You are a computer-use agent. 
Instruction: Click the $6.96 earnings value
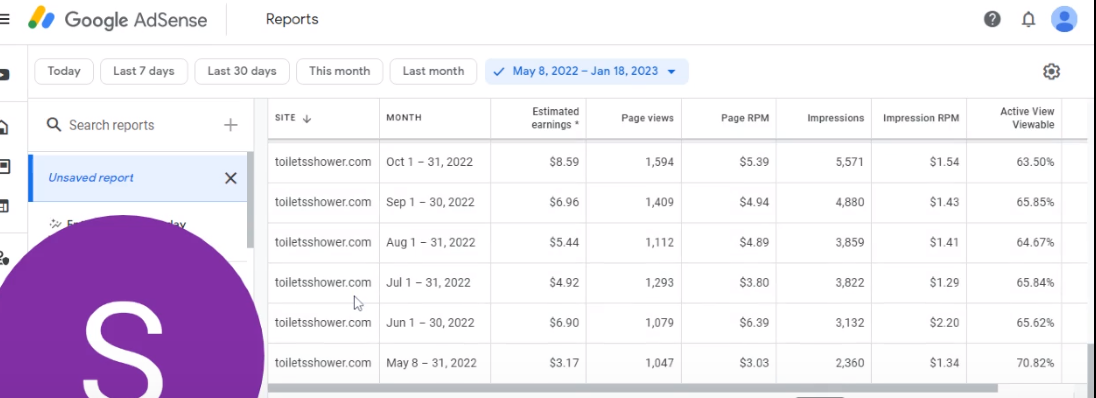pyautogui.click(x=564, y=202)
